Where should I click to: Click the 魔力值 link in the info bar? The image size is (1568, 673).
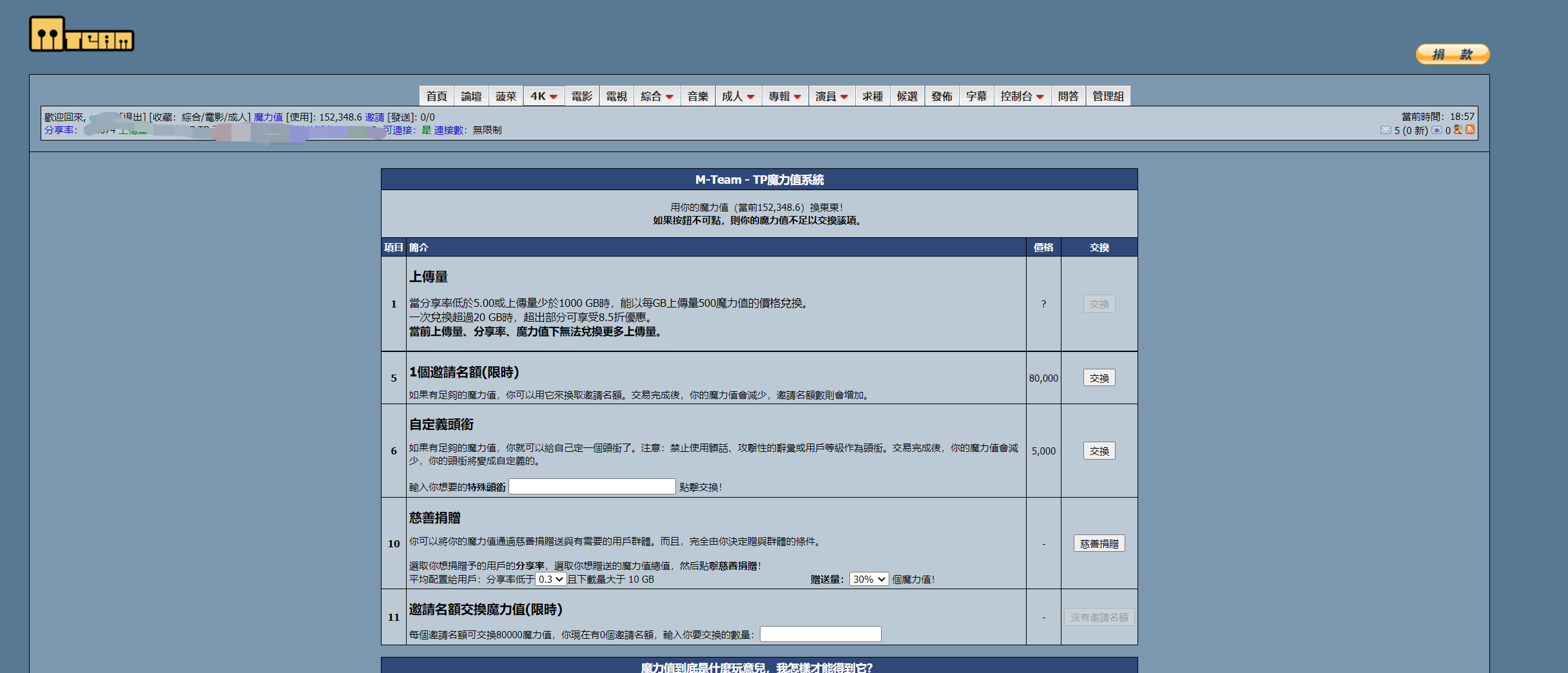(268, 117)
